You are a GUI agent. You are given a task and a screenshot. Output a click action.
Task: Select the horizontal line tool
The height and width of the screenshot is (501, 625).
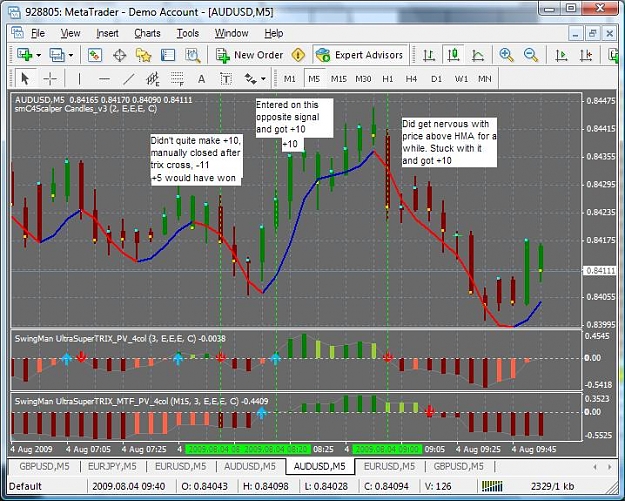(x=104, y=79)
